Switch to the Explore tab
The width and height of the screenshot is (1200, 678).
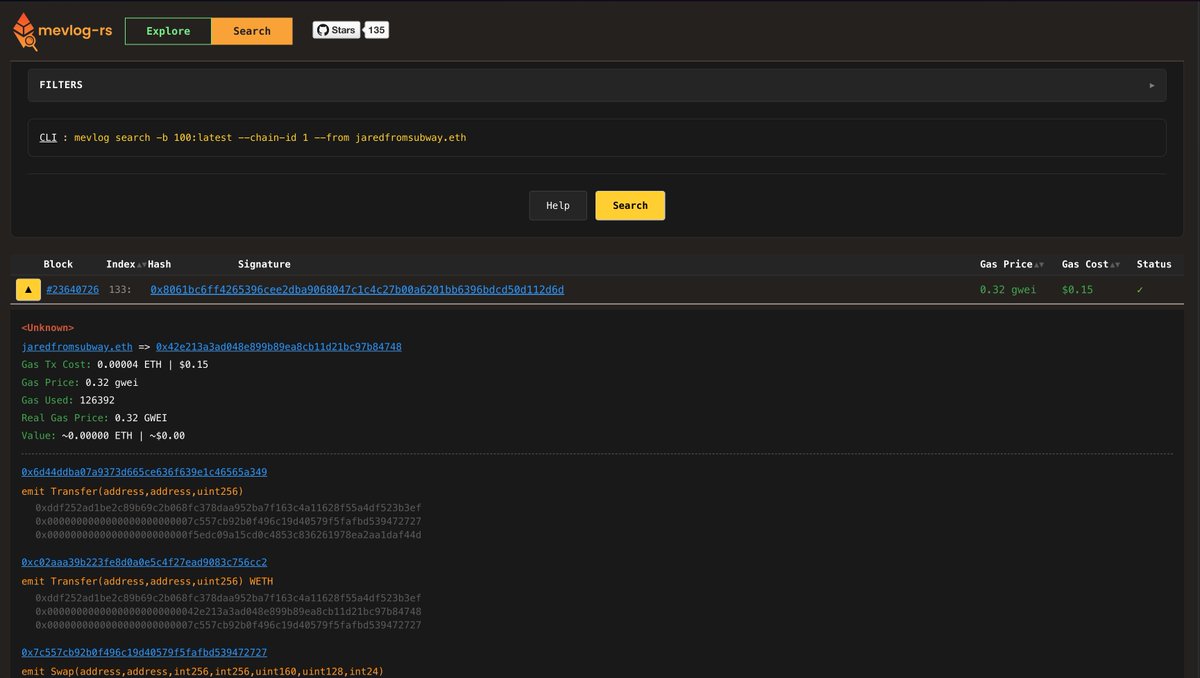click(x=168, y=31)
